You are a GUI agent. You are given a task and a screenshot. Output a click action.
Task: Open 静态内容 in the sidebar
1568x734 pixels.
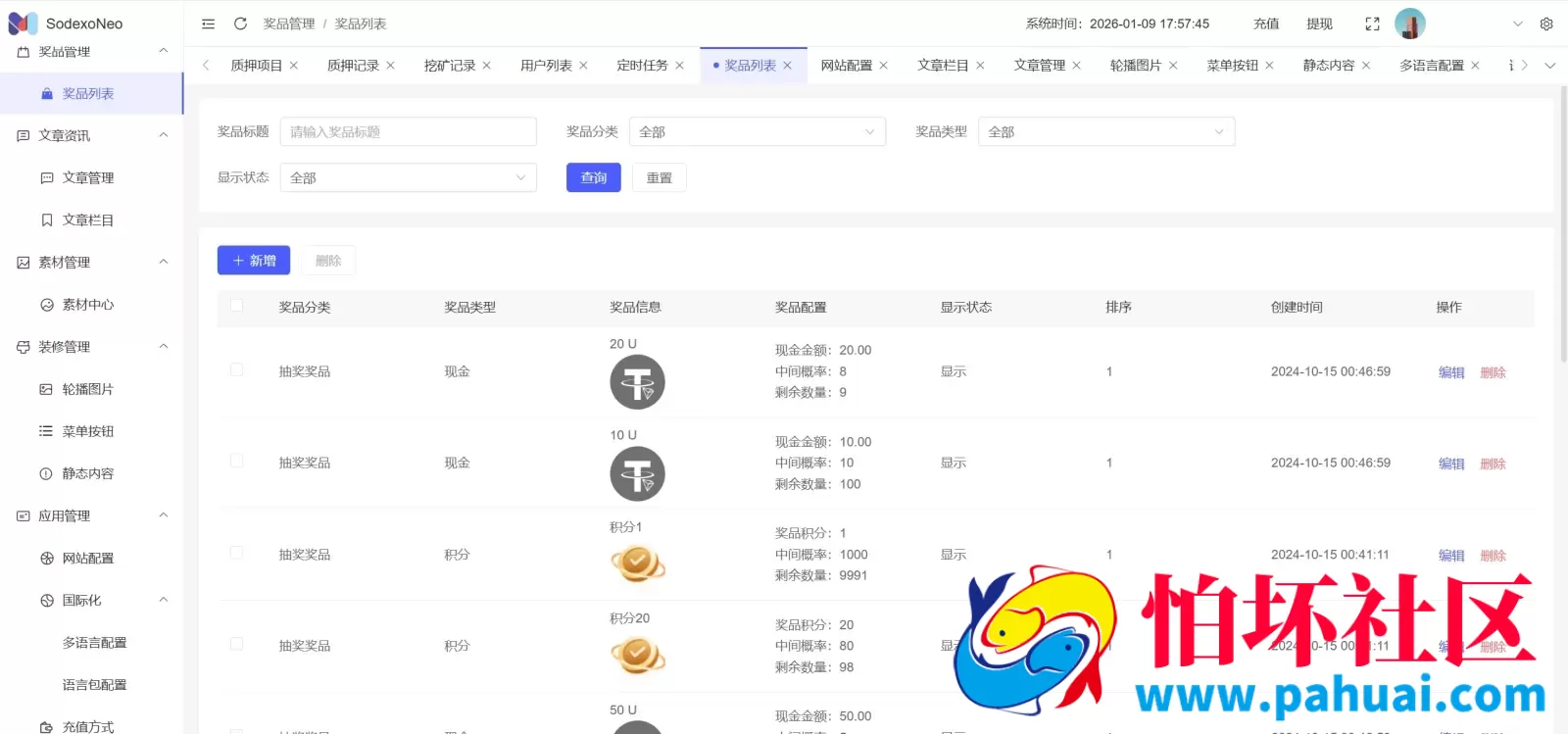[x=90, y=473]
